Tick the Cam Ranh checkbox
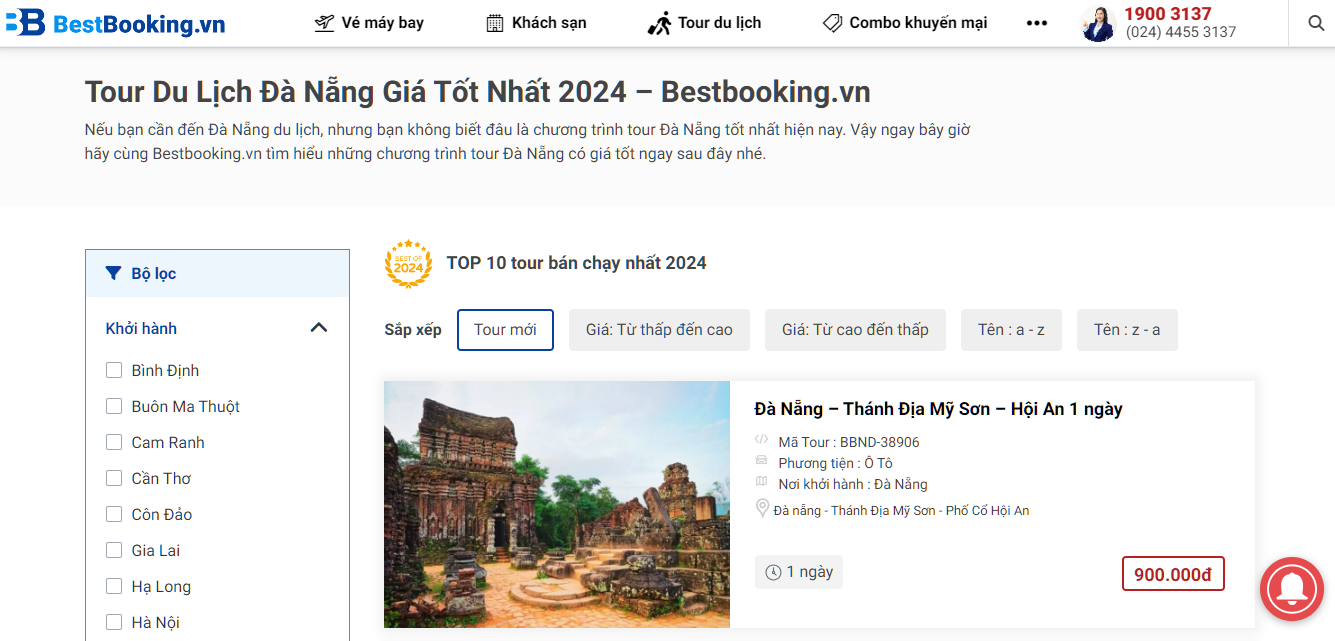 [x=114, y=442]
